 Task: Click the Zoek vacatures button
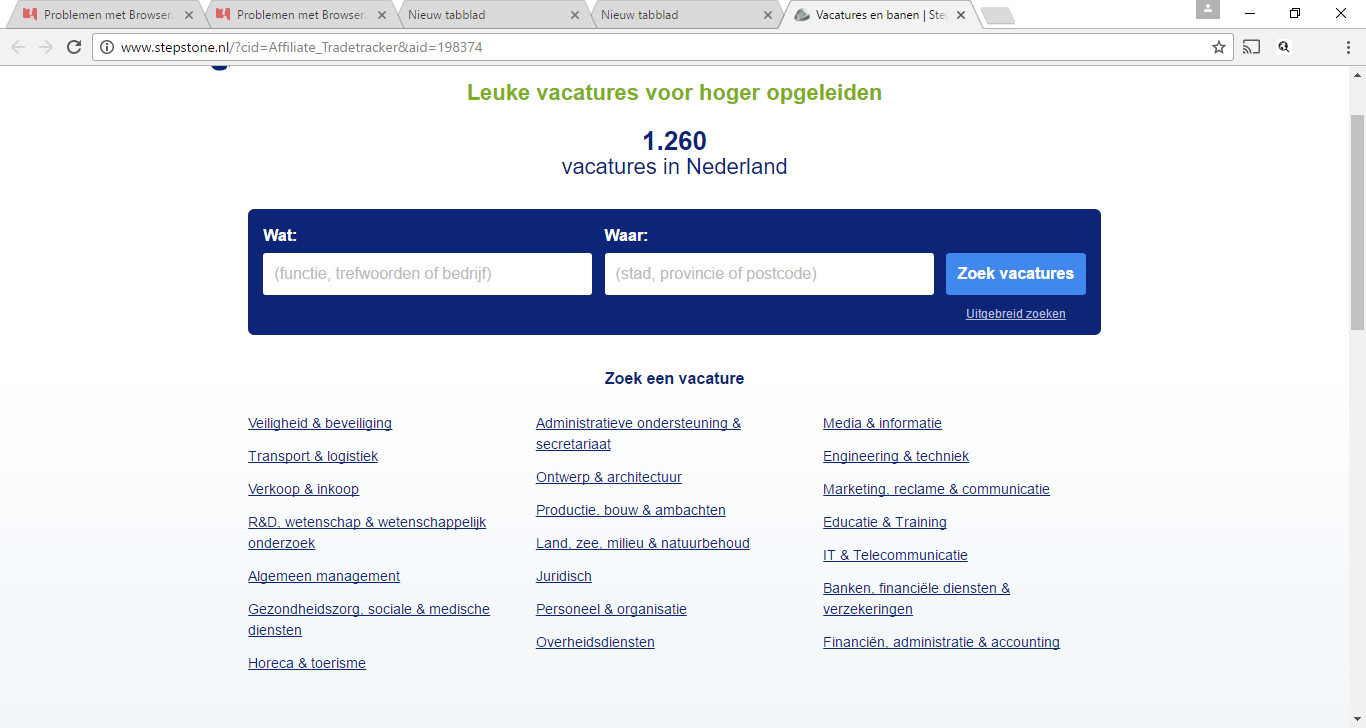pos(1016,274)
